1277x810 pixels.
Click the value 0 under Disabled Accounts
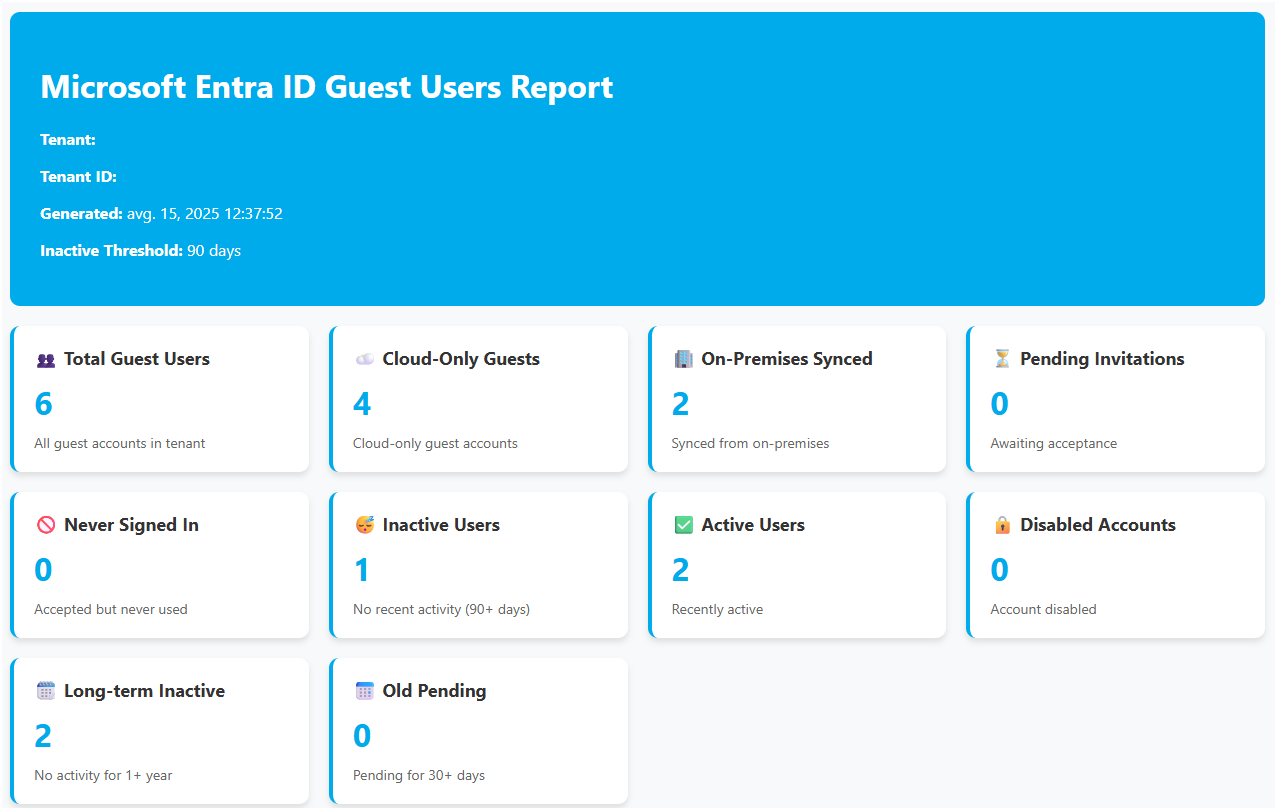coord(1000,570)
